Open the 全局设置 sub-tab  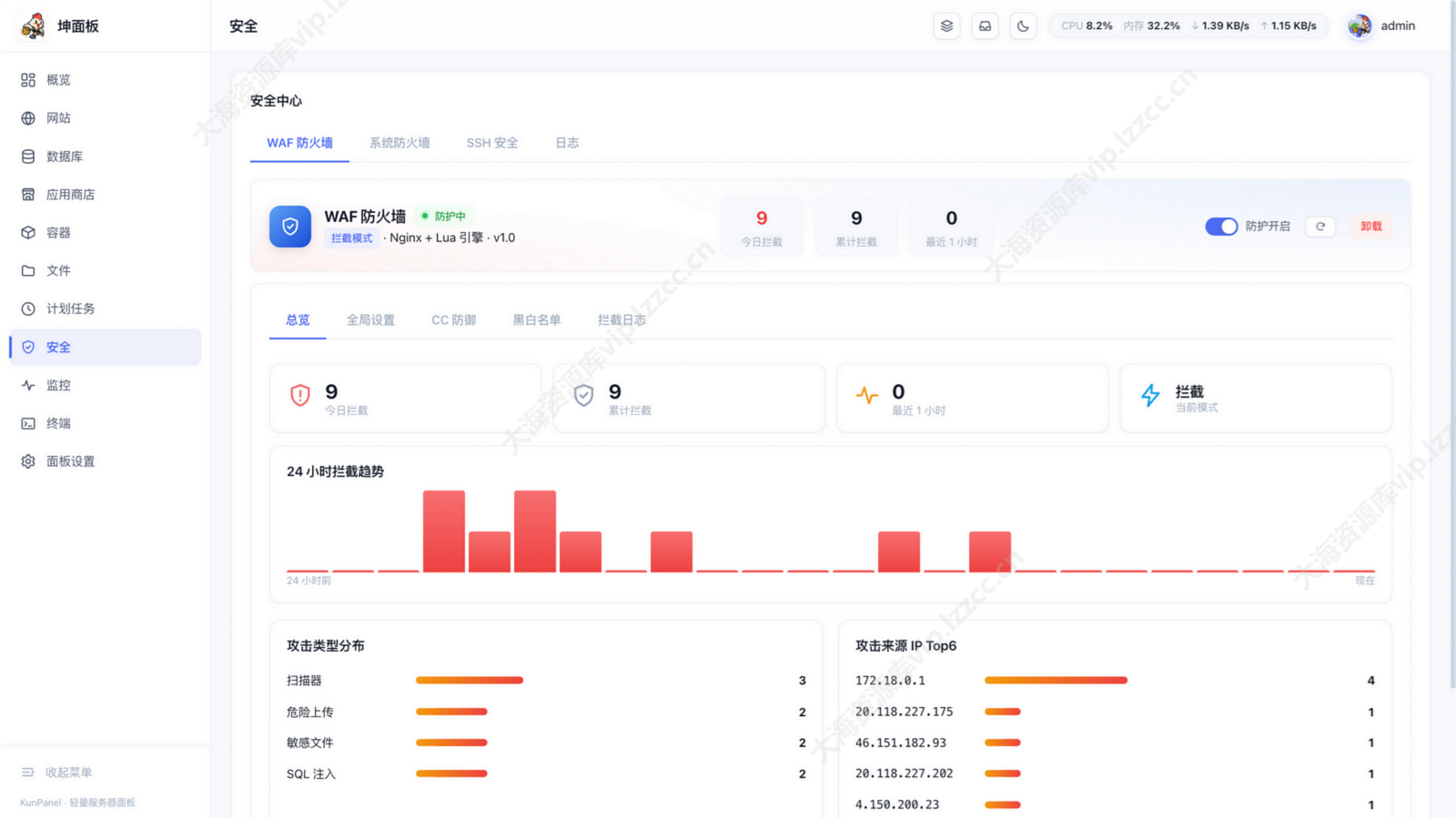click(370, 320)
